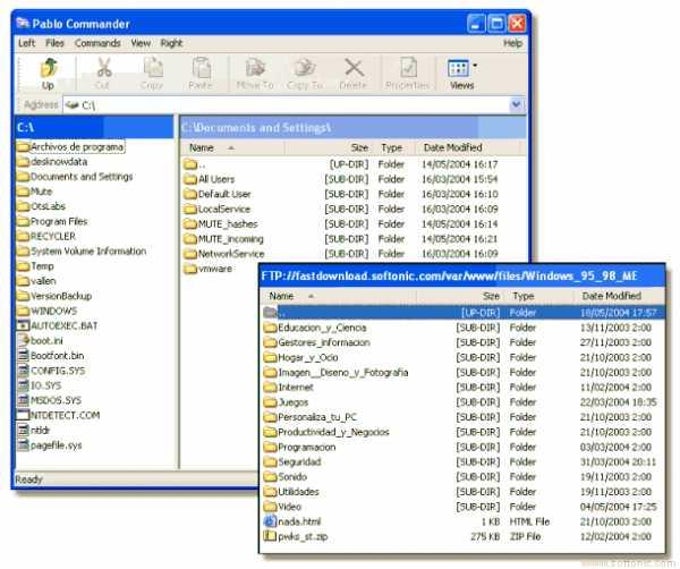Select Gestores_informacion folder in FTP panel

317,343
